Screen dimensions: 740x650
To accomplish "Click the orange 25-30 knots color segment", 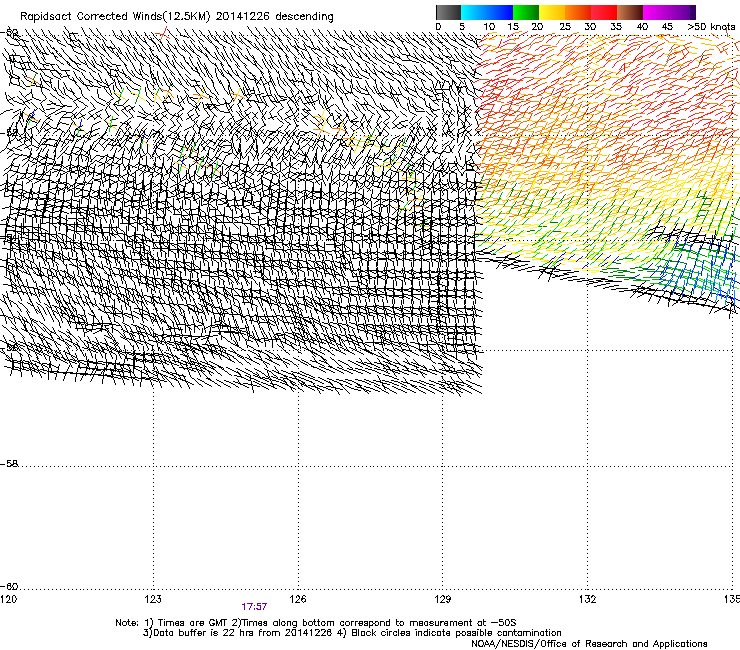I will (578, 12).
